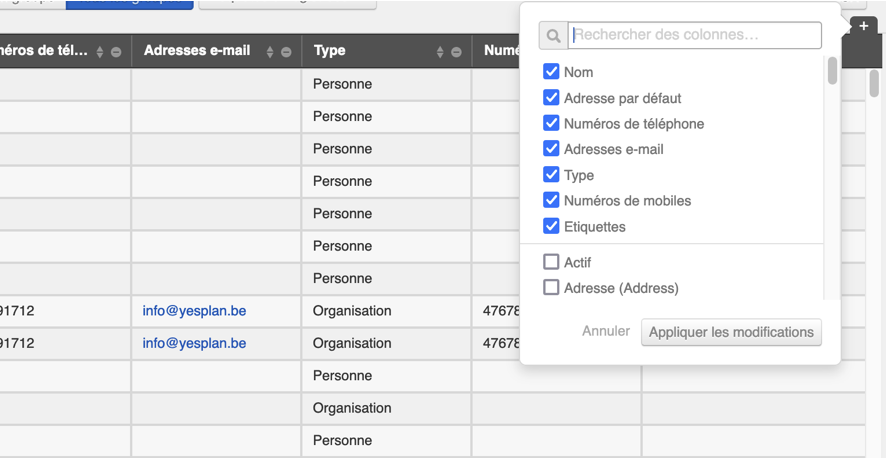Open the second info@yesplan.be email link
The image size is (888, 461).
[x=194, y=343]
